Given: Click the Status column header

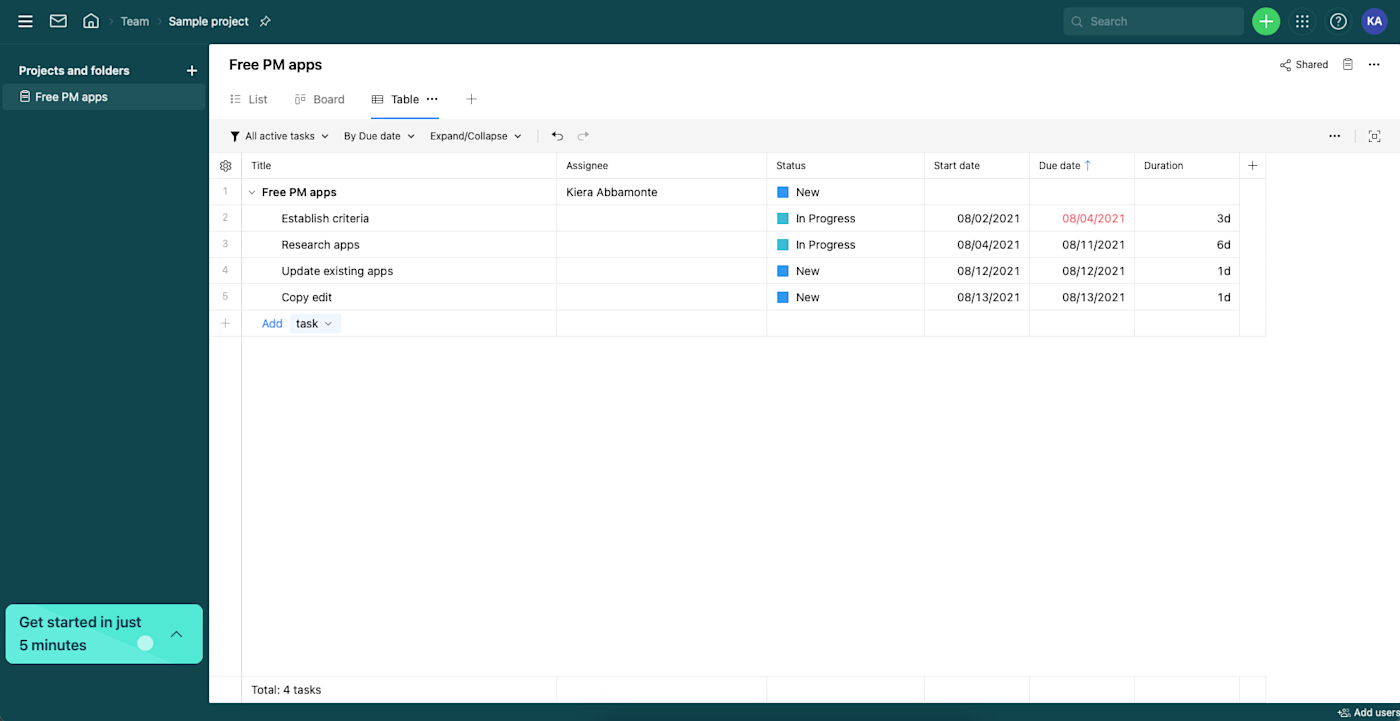Looking at the screenshot, I should 845,166.
